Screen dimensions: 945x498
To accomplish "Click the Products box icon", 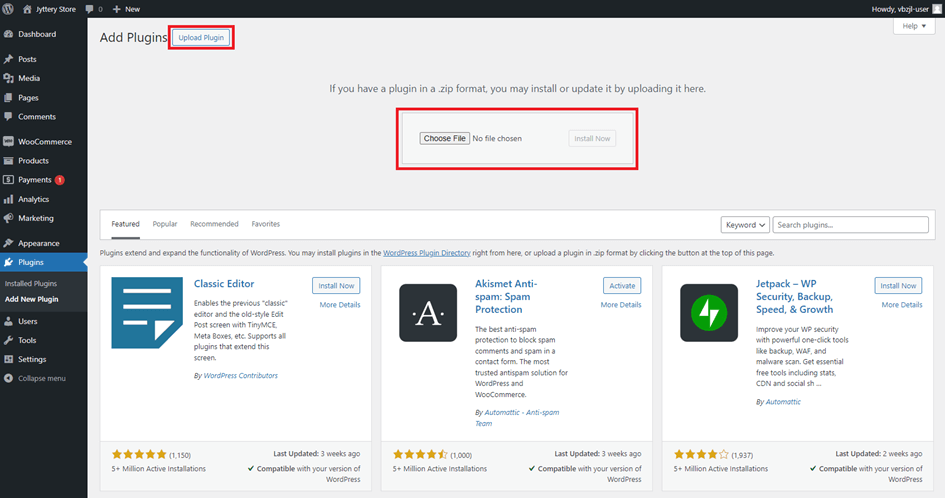I will (x=8, y=161).
